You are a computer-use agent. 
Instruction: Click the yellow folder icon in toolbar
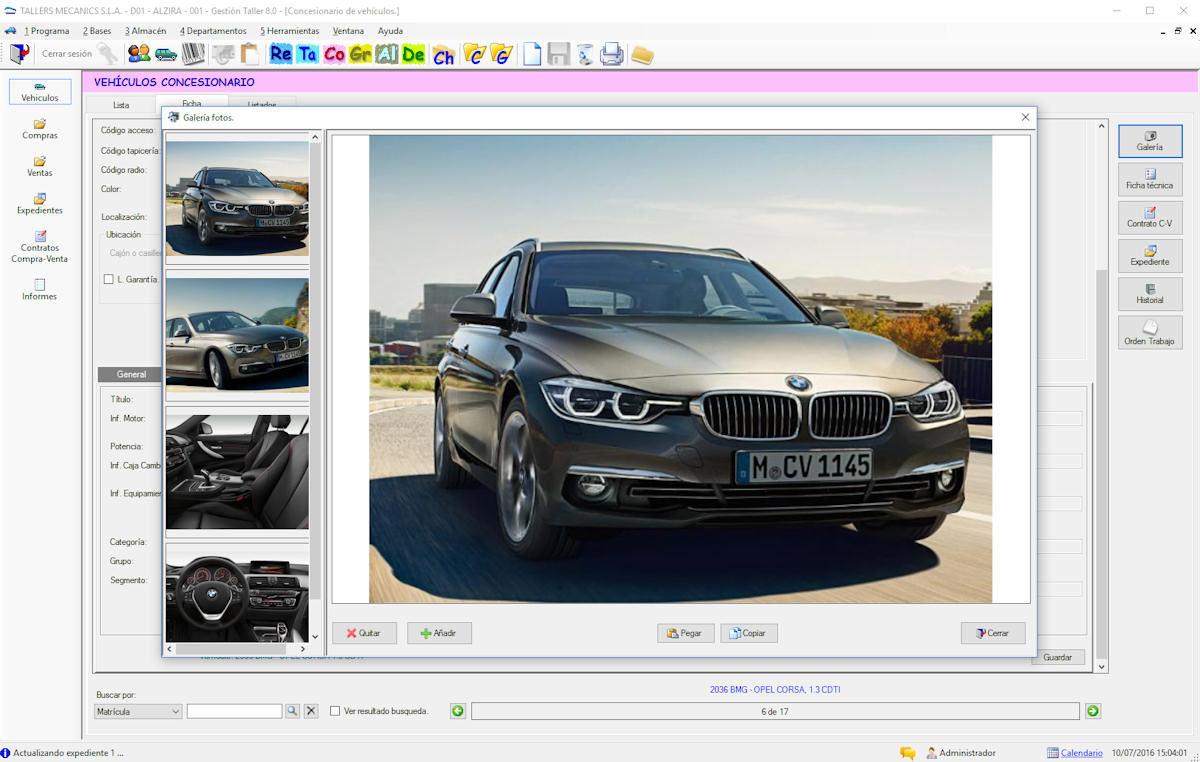point(642,54)
